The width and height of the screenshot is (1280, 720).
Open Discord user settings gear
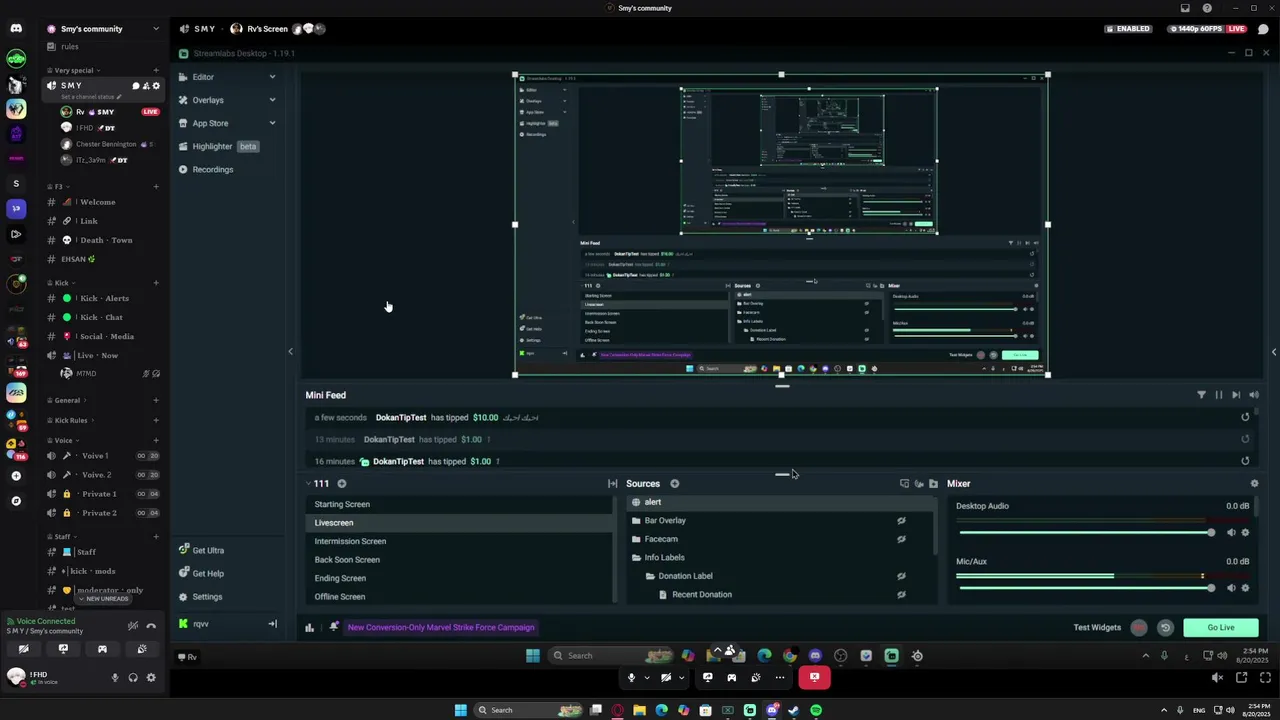pyautogui.click(x=151, y=677)
